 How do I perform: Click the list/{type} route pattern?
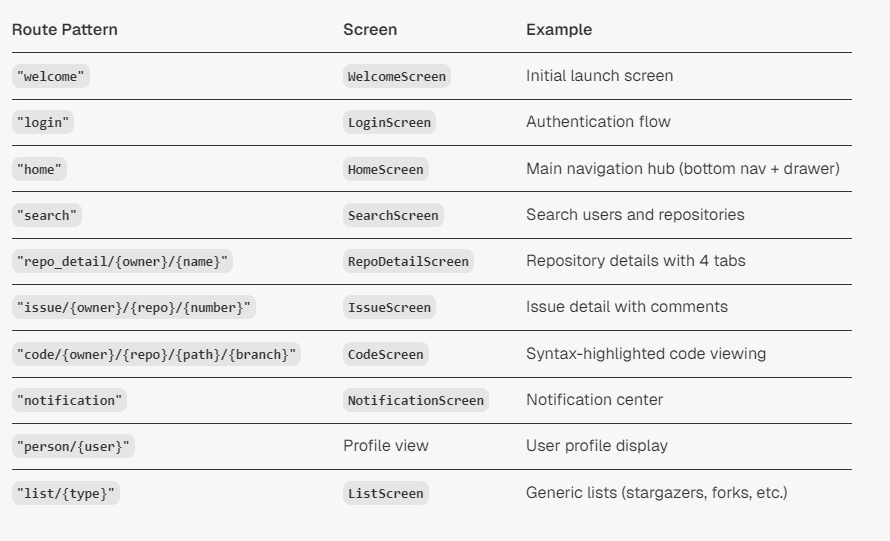65,493
